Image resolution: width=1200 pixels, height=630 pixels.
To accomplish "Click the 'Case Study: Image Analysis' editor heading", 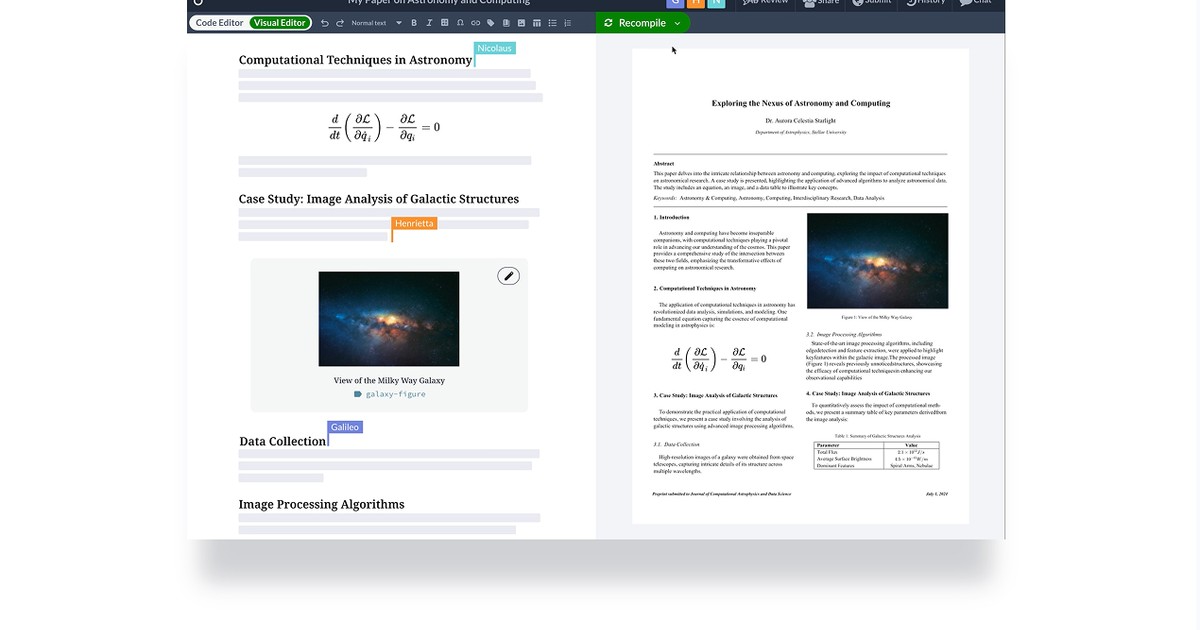I will point(378,199).
